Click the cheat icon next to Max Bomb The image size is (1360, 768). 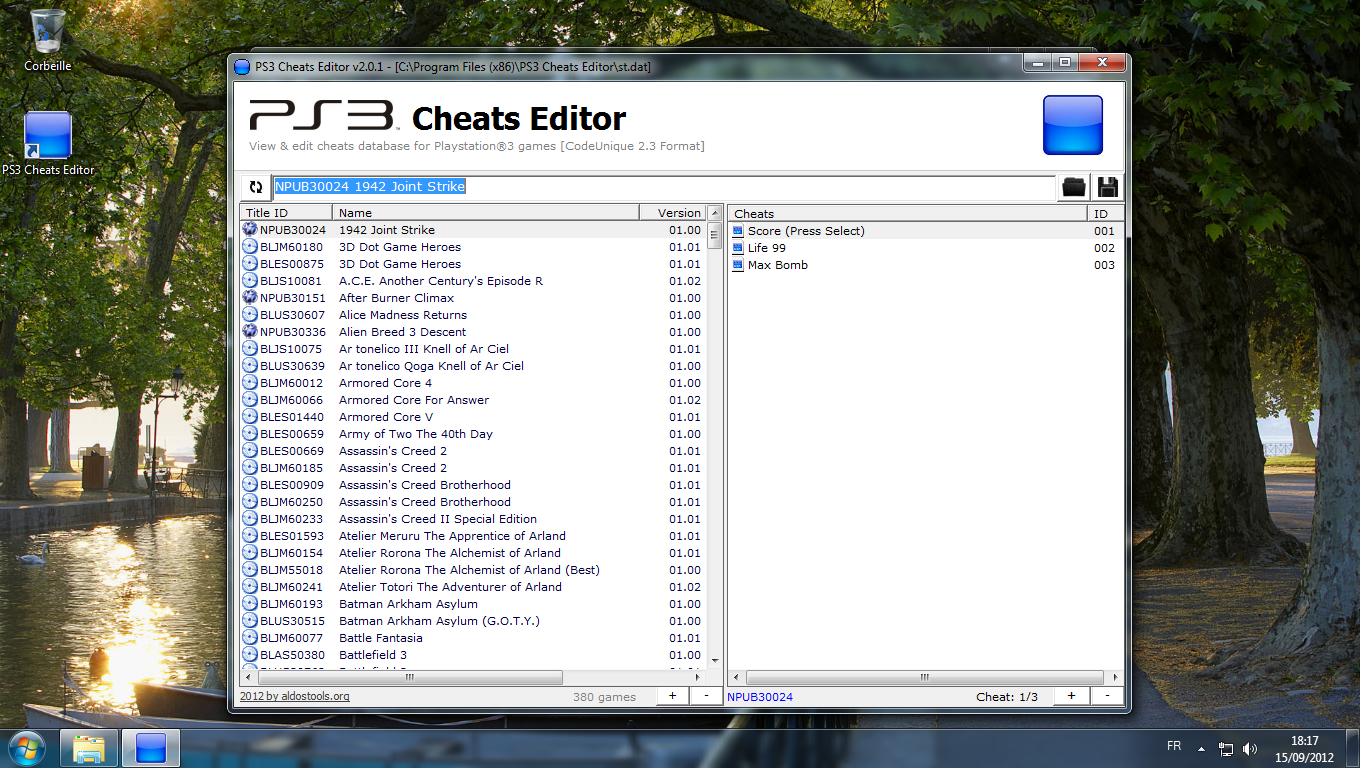coord(738,265)
